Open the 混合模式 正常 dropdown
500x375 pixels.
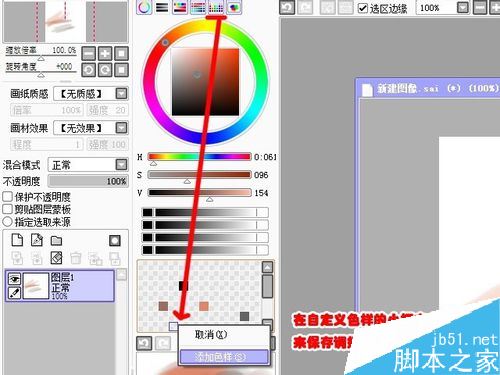click(121, 165)
